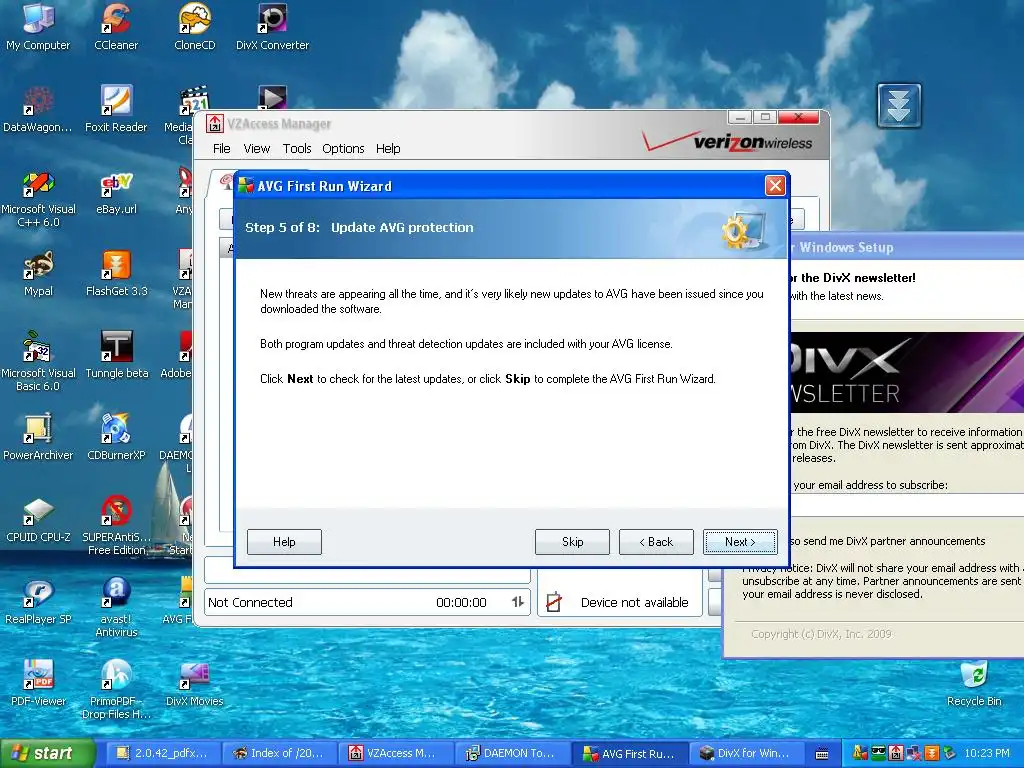
Task: Click Back in AVG First Run Wizard
Action: coord(656,541)
